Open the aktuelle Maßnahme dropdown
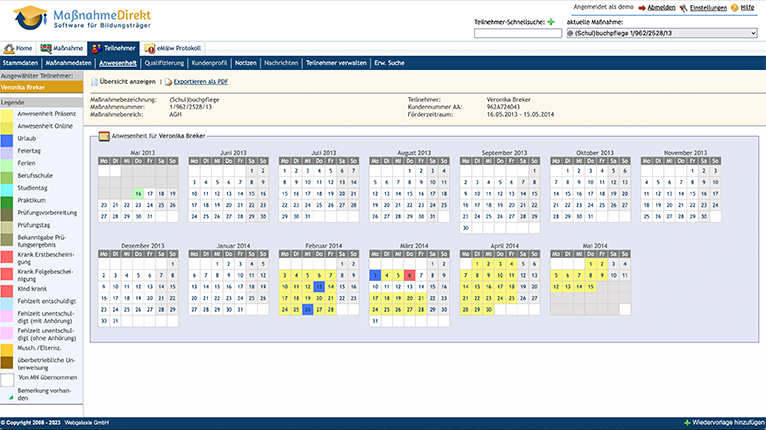This screenshot has width=766, height=430. pos(661,33)
